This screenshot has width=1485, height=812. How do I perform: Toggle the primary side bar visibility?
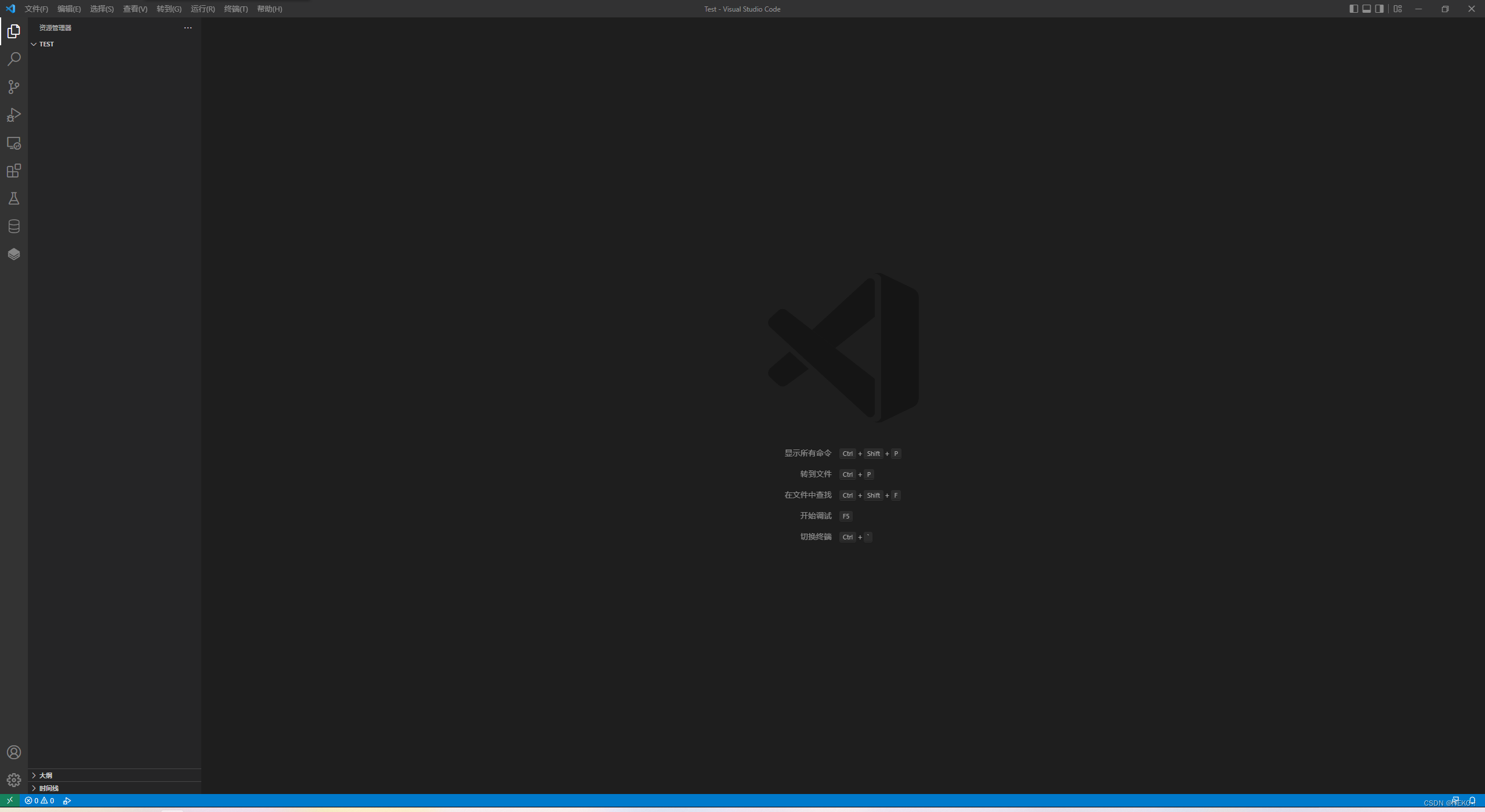point(1353,9)
